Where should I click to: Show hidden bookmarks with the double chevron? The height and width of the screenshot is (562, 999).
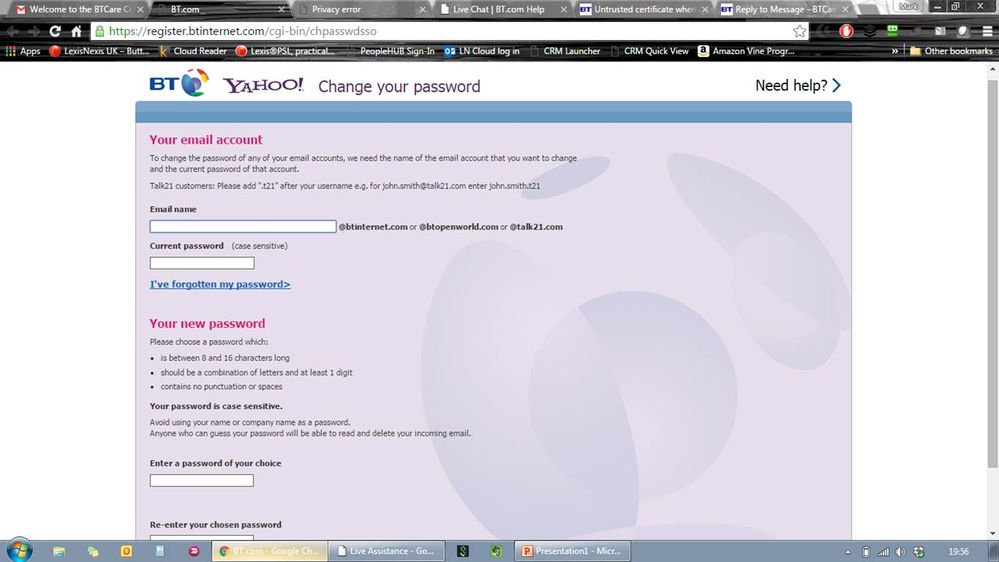point(895,51)
